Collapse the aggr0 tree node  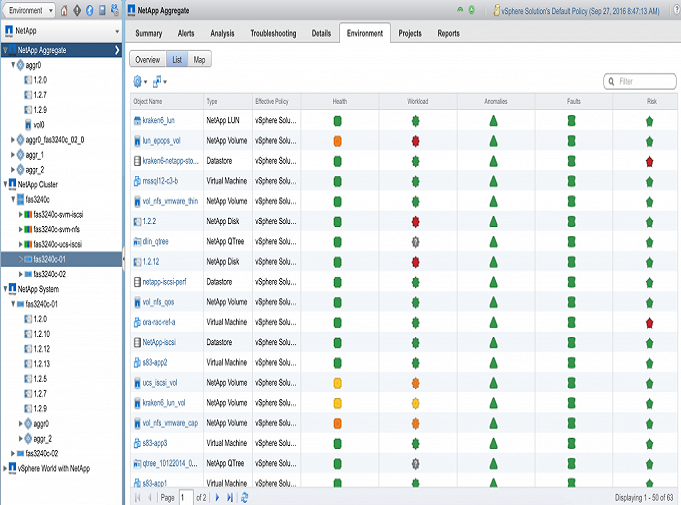[13, 65]
